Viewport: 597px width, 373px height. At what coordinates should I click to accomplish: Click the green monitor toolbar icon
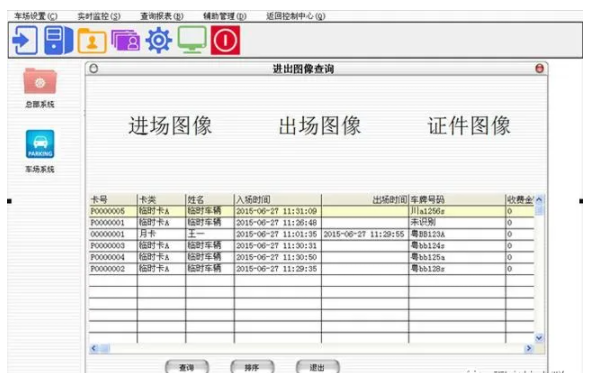pyautogui.click(x=192, y=40)
